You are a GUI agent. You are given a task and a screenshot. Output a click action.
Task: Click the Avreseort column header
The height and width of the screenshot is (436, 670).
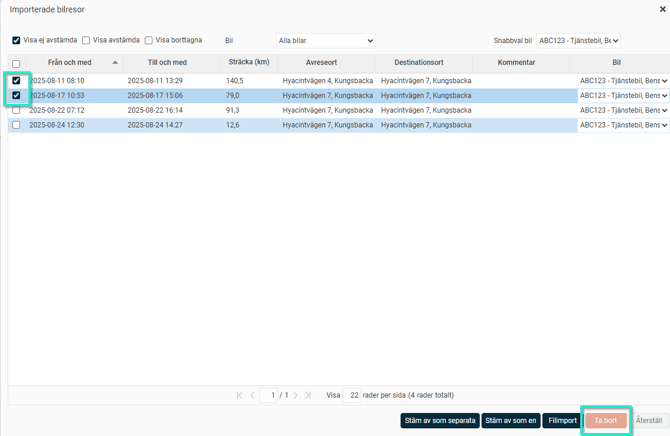[x=321, y=63]
